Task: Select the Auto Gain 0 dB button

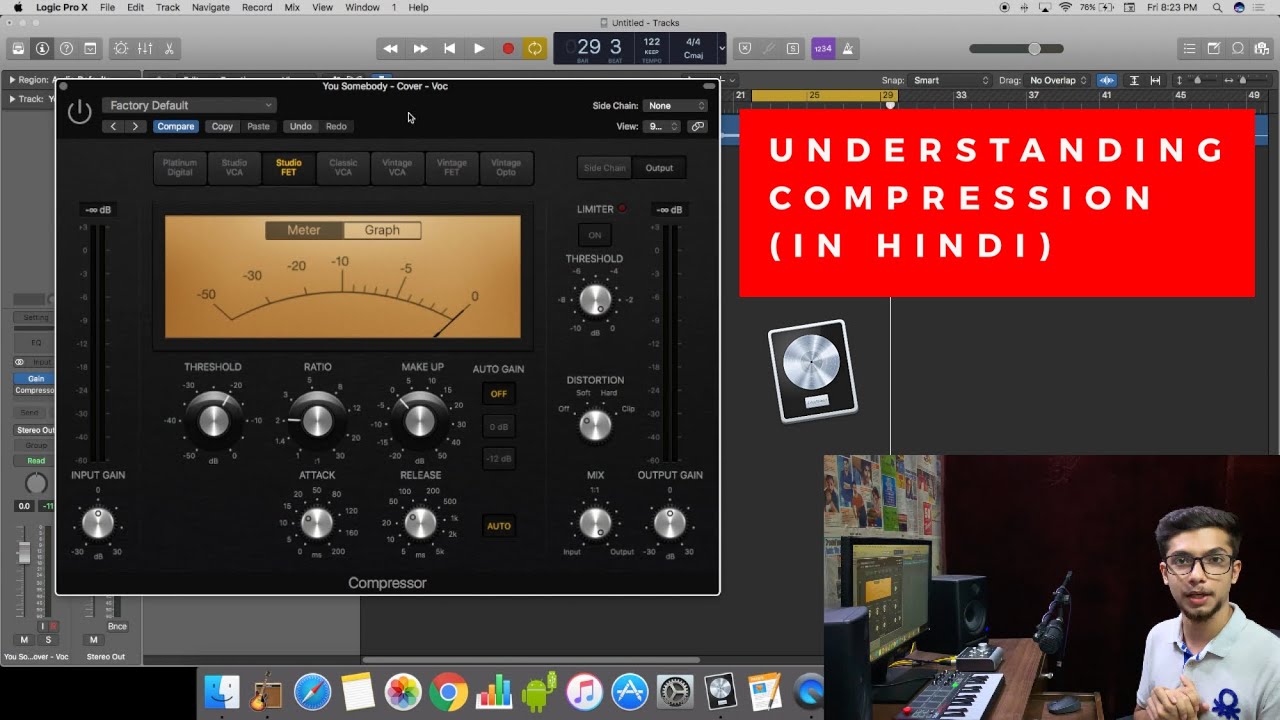Action: coord(499,427)
